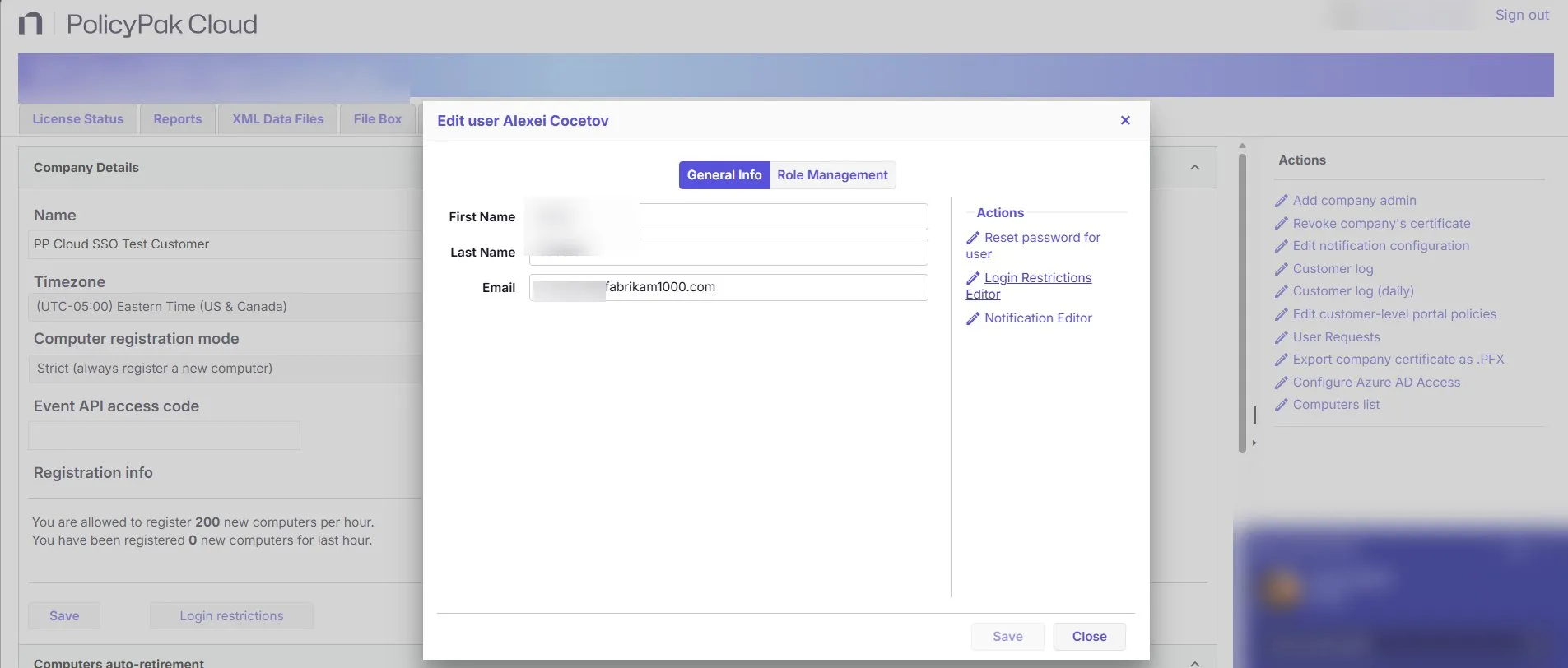Click Revoke company's certificate link
This screenshot has width=1568, height=668.
1381,224
